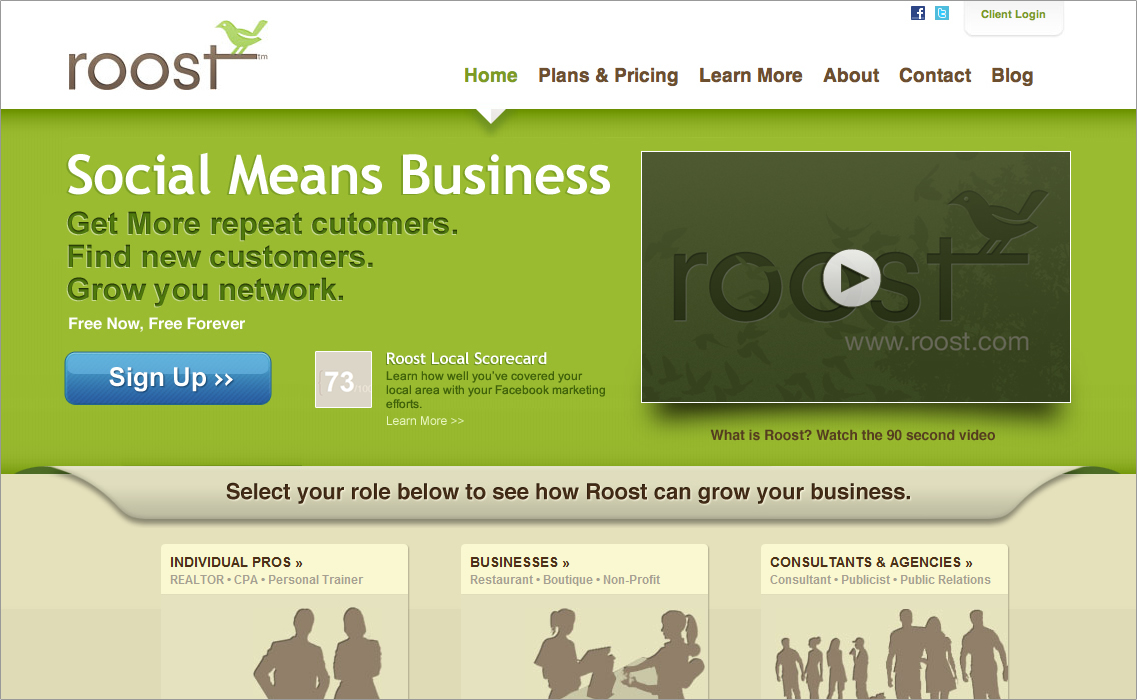Click the Roost bird logo

click(x=168, y=56)
